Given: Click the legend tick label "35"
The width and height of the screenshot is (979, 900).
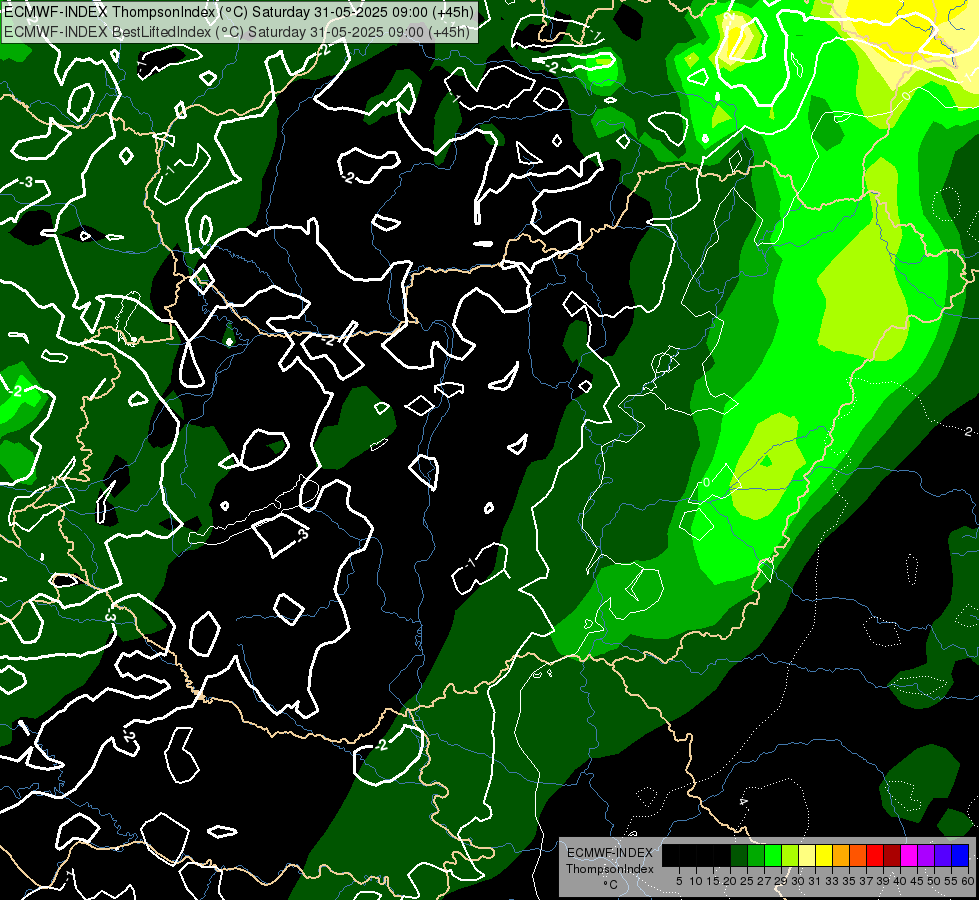Looking at the screenshot, I should (850, 881).
